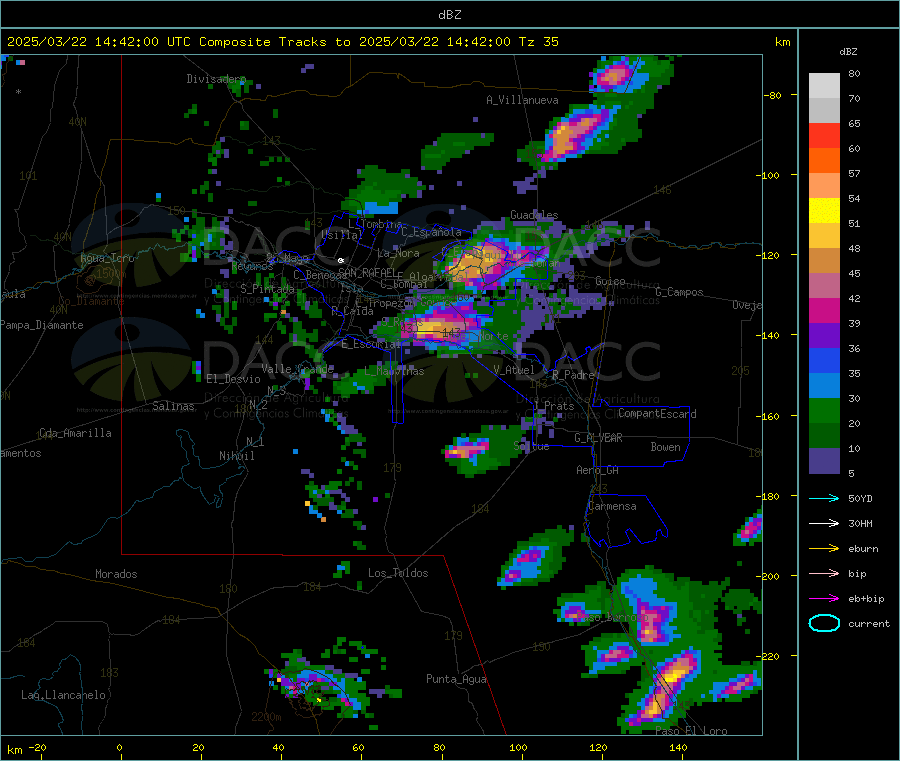
Task: Select the light blue 30–35 dBZ swatch
Action: point(824,386)
